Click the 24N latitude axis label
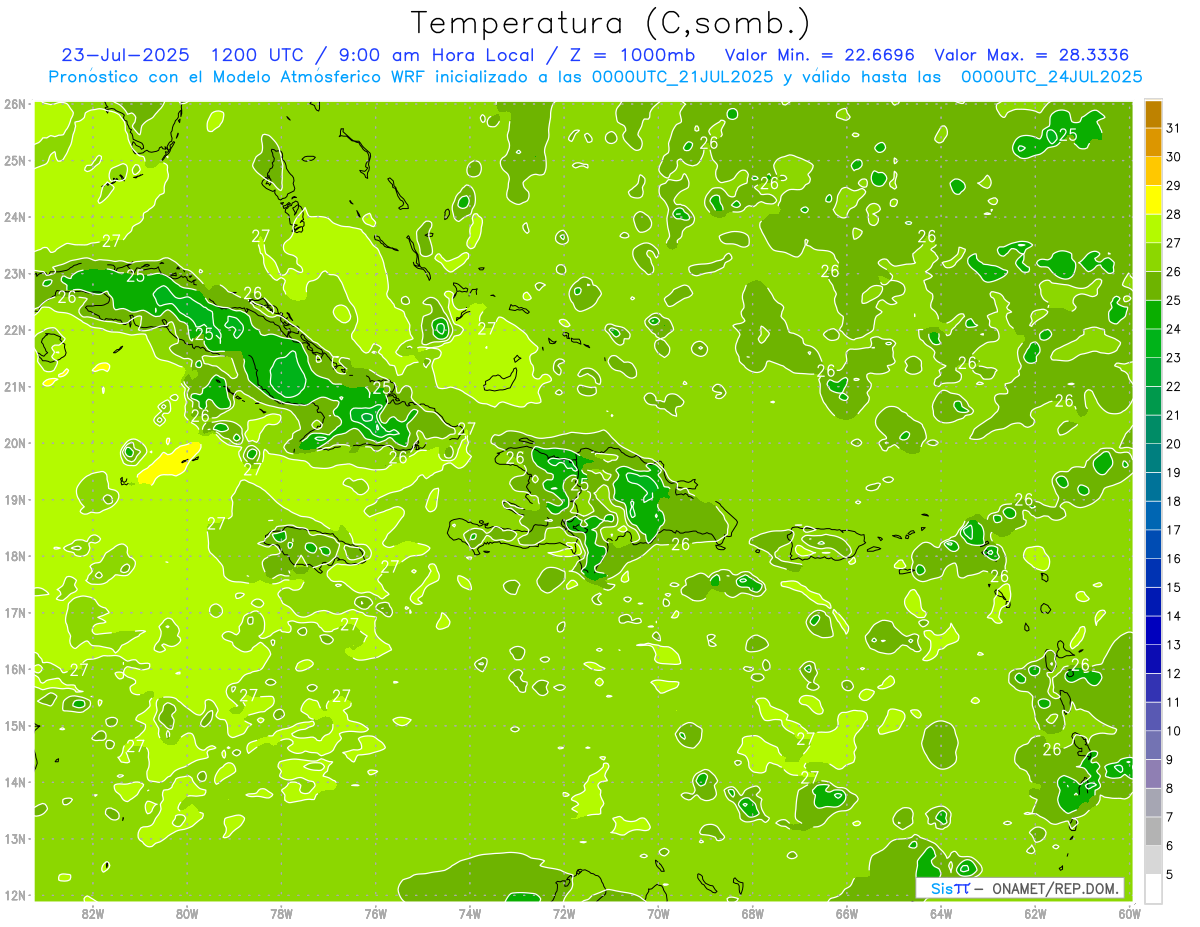 coord(15,217)
